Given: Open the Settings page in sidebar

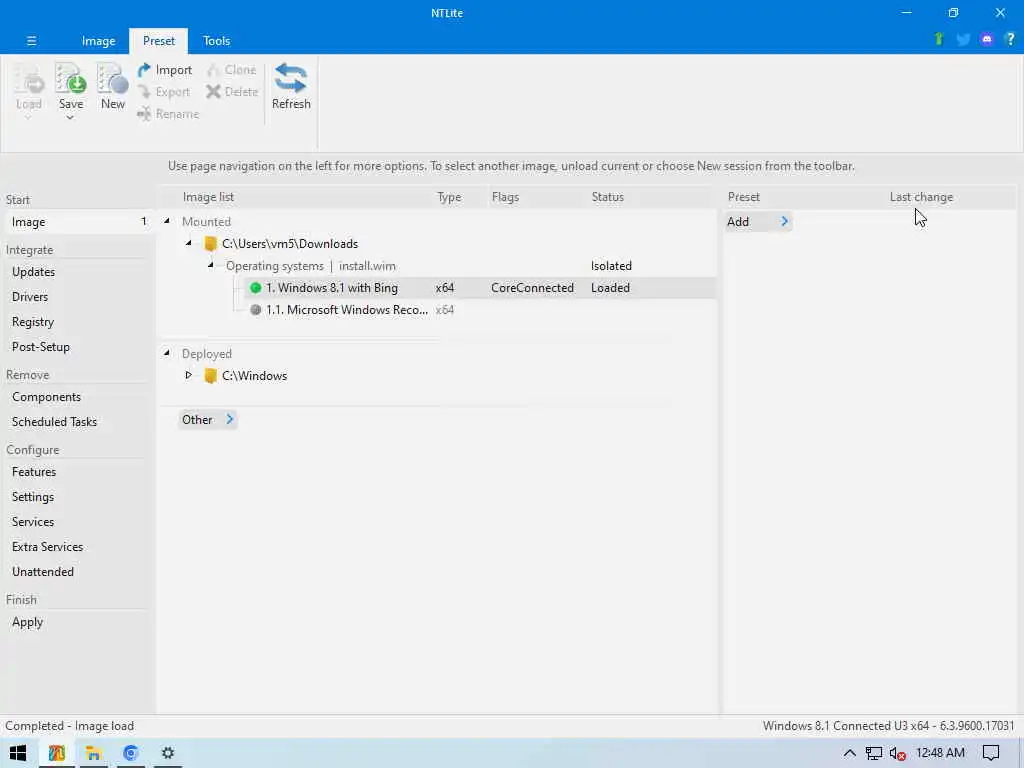Looking at the screenshot, I should (33, 497).
